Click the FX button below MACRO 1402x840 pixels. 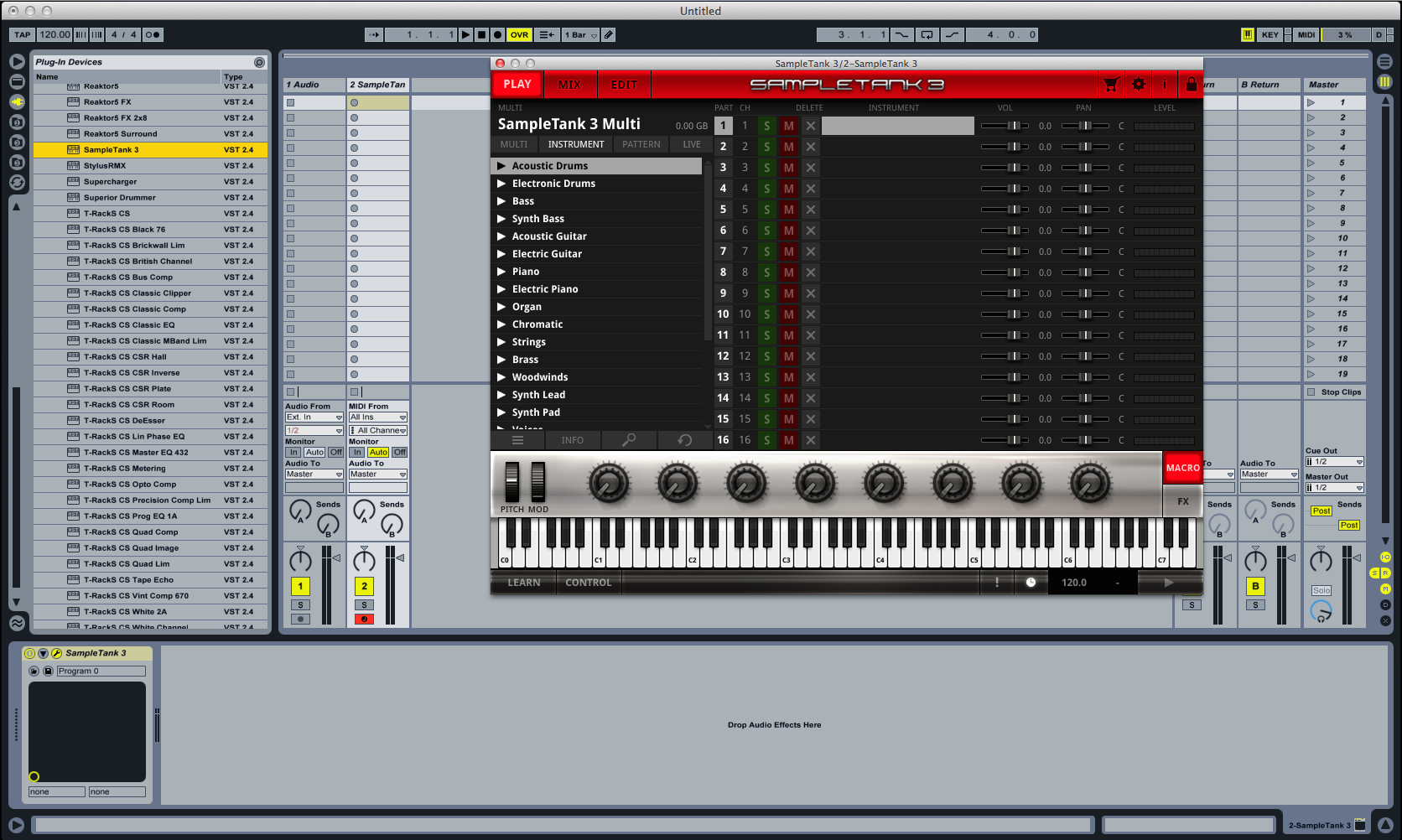click(1182, 501)
